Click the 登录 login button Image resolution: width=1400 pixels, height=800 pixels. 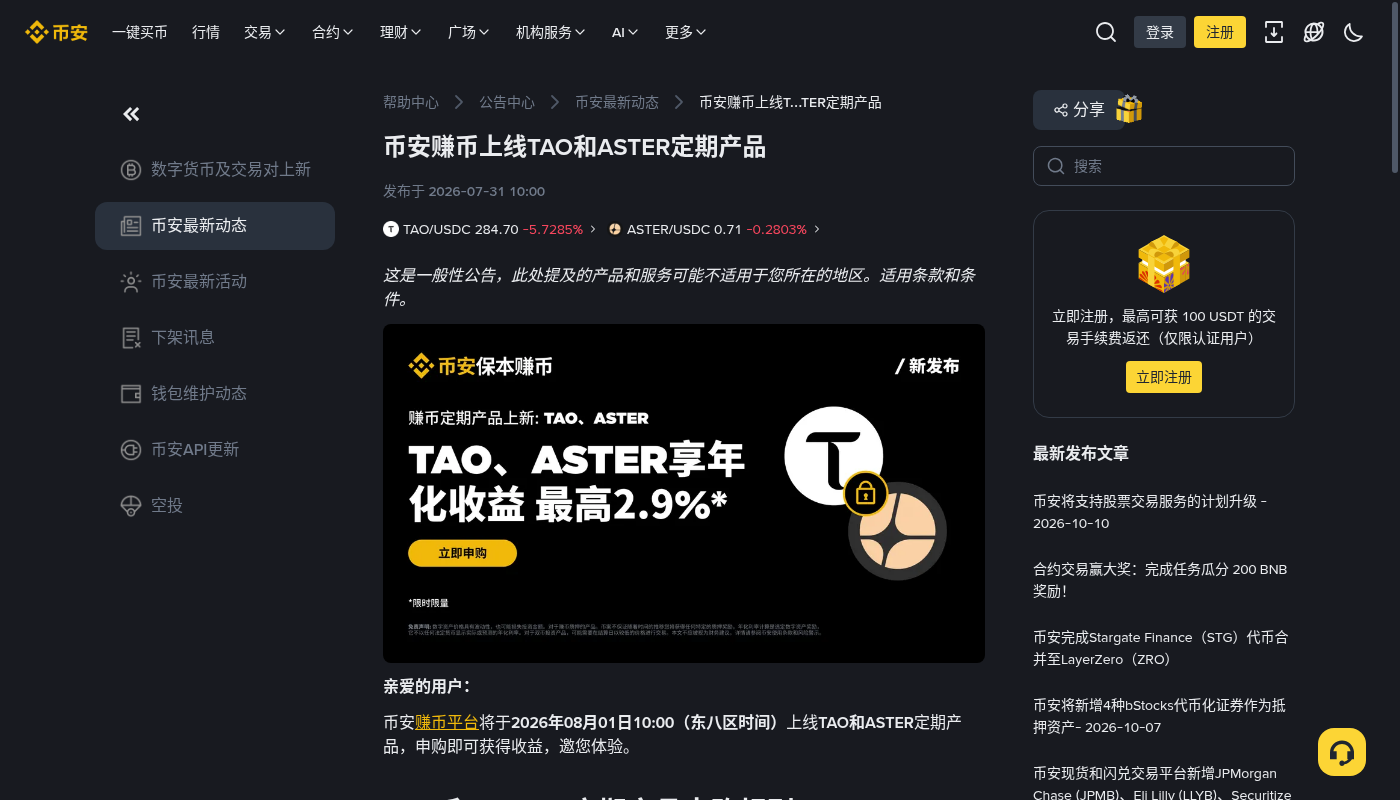pyautogui.click(x=1160, y=32)
